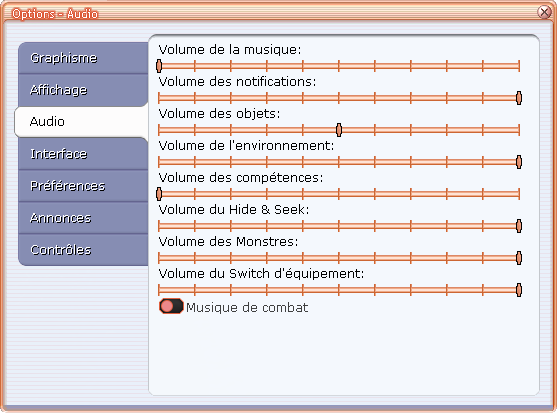Switch to the Contrôles tab
Image resolution: width=557 pixels, height=413 pixels.
(83, 250)
